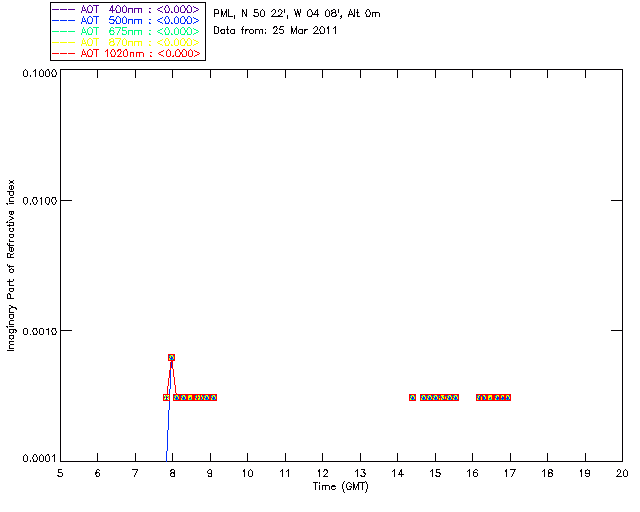
Task: Select the AOT 870nm legend entry
Action: click(126, 42)
